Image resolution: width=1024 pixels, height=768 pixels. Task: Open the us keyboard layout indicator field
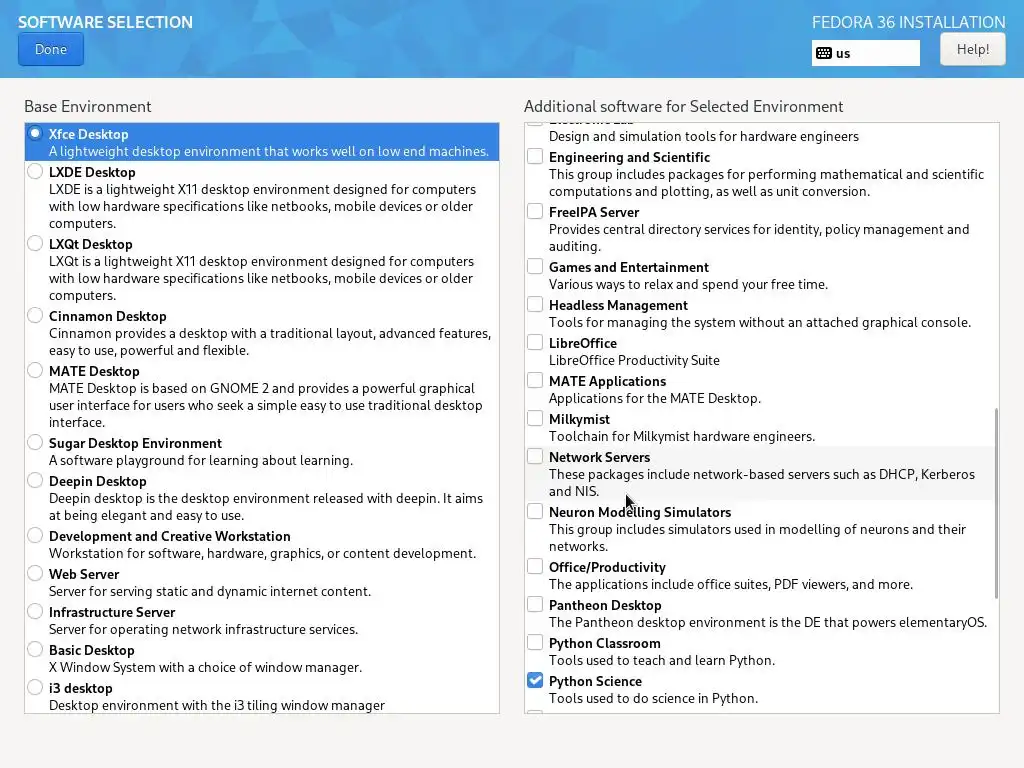pos(865,54)
